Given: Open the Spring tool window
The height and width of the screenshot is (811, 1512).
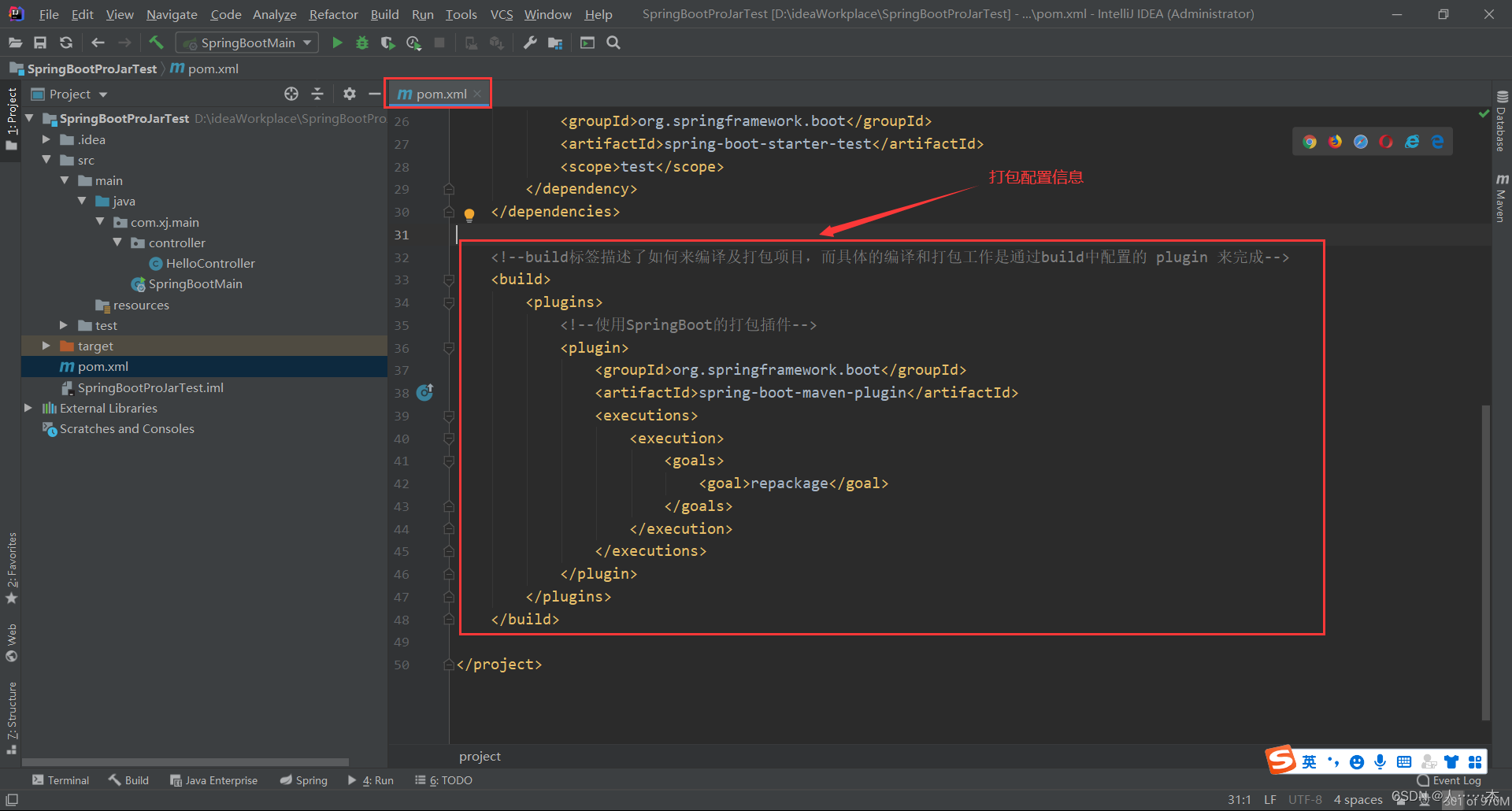Looking at the screenshot, I should [304, 780].
